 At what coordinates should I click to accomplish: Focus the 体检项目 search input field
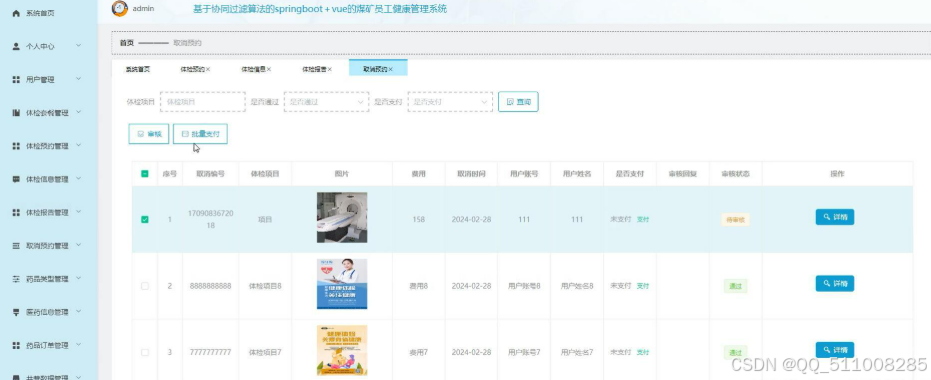[202, 102]
